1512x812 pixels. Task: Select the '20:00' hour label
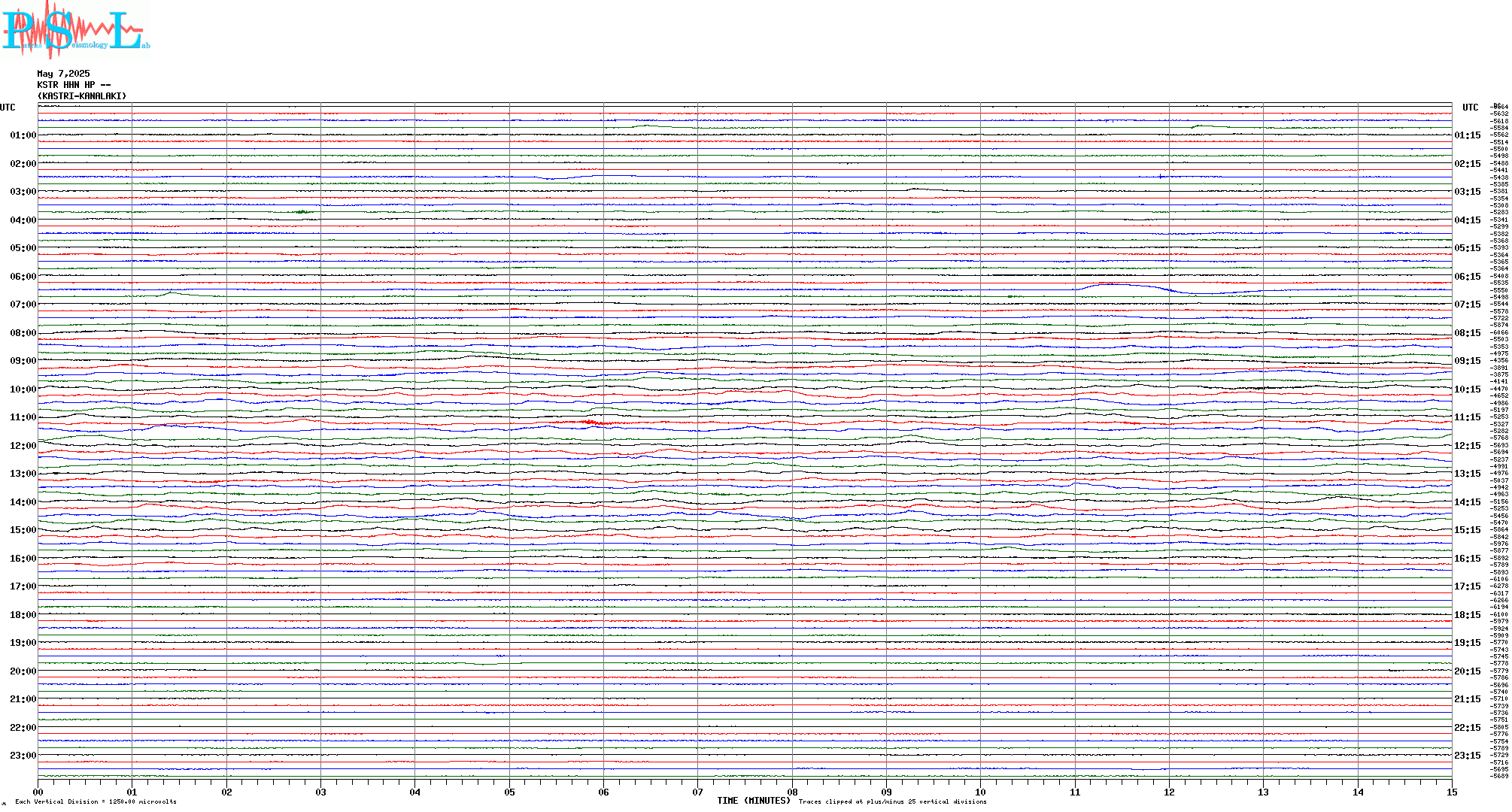pyautogui.click(x=23, y=671)
